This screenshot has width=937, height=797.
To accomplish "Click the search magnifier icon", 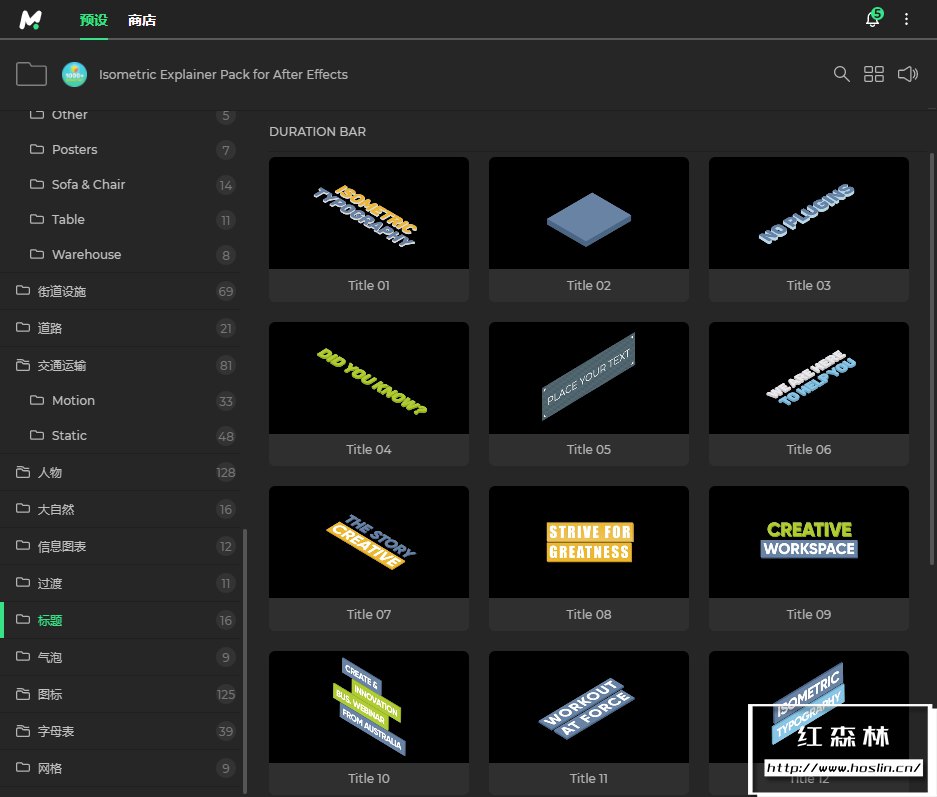I will click(841, 74).
